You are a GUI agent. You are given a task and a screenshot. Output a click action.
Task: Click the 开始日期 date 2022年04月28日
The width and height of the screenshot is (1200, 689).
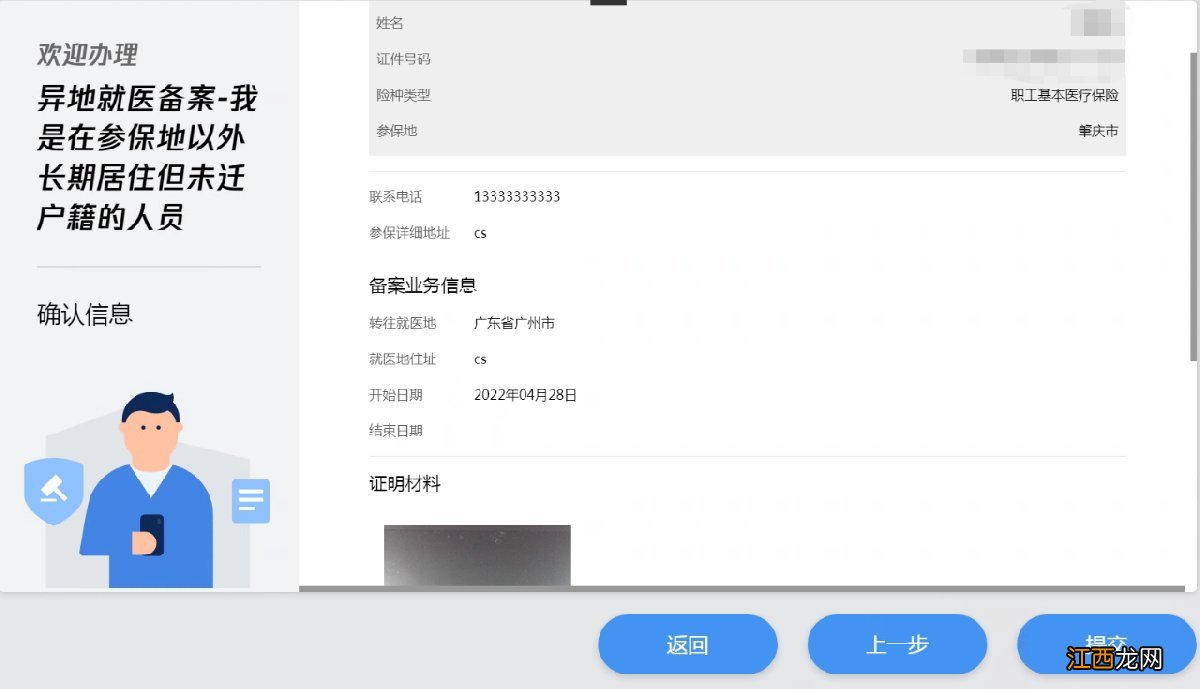(527, 394)
